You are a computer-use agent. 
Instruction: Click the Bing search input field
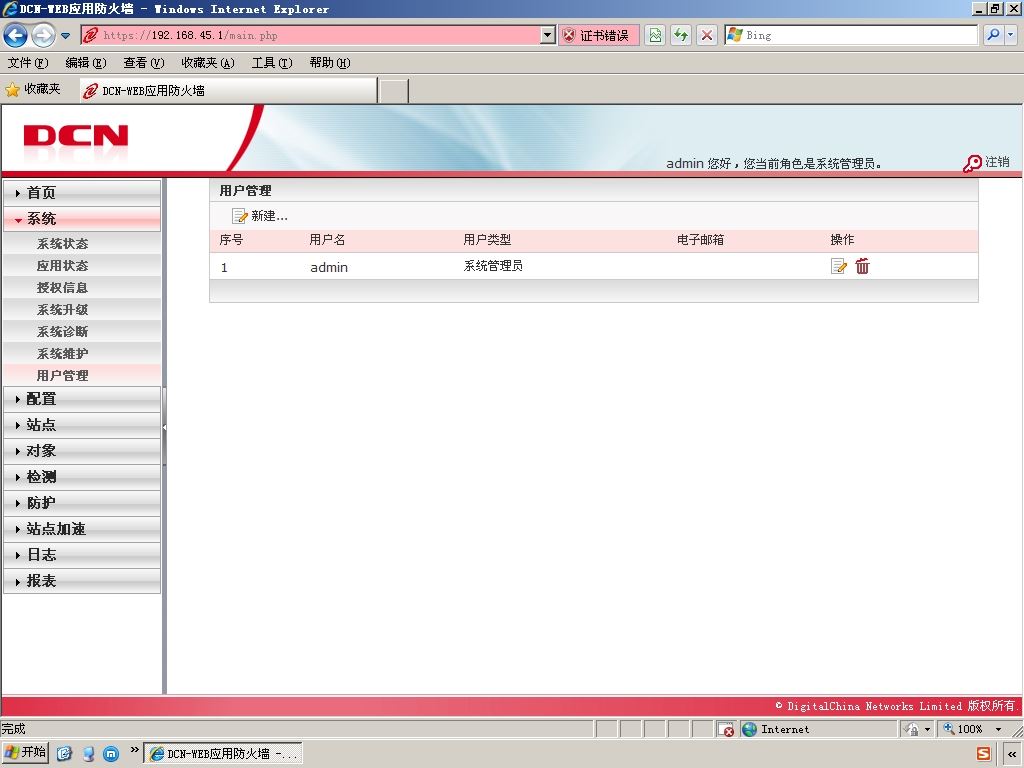852,35
